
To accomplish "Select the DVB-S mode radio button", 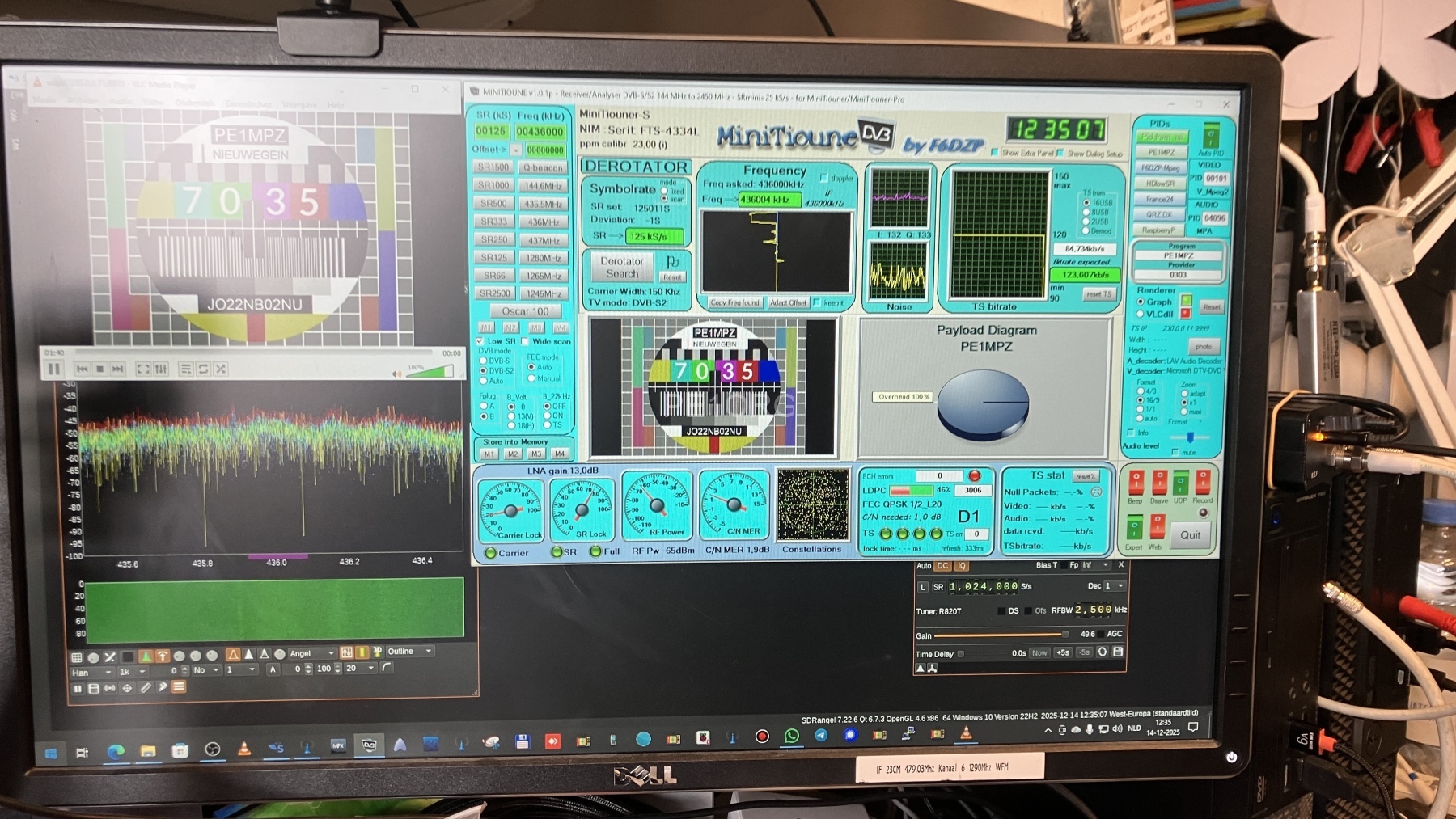I will [x=484, y=361].
